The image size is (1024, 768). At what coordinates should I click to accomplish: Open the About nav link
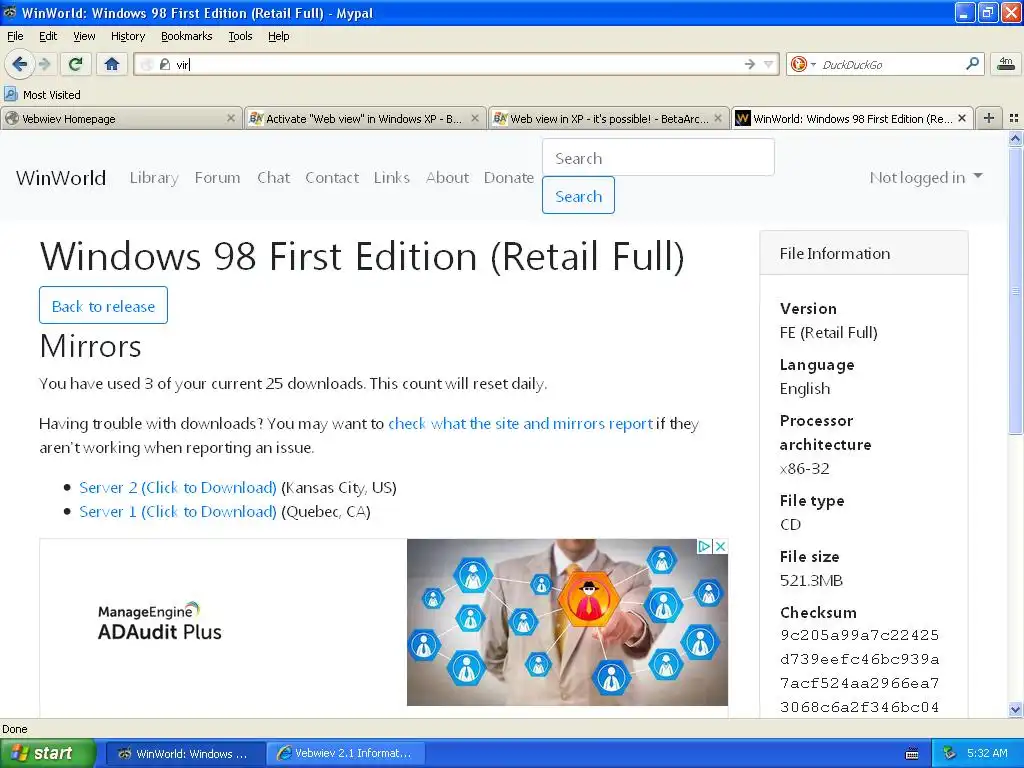tap(447, 178)
